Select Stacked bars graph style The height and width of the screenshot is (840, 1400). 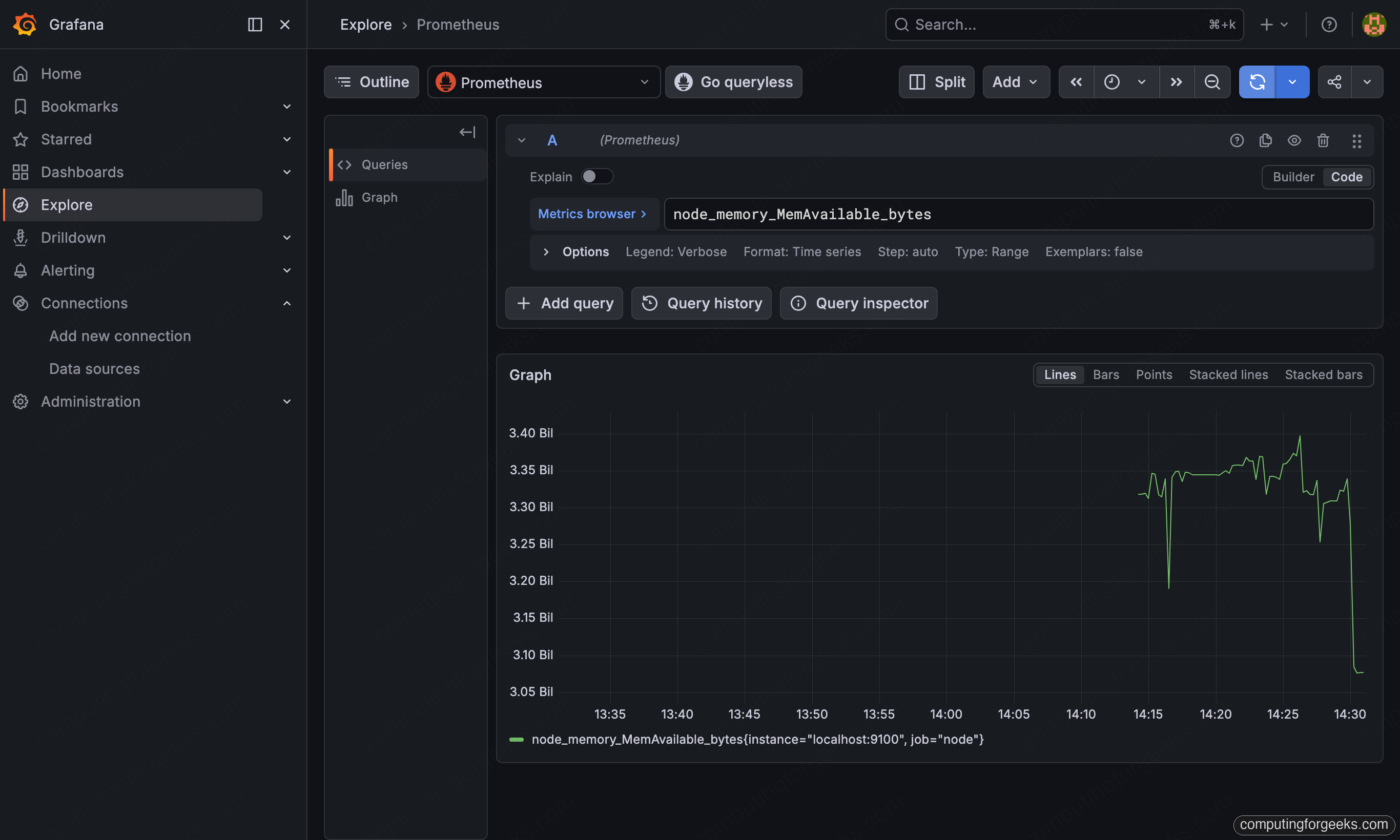point(1324,375)
